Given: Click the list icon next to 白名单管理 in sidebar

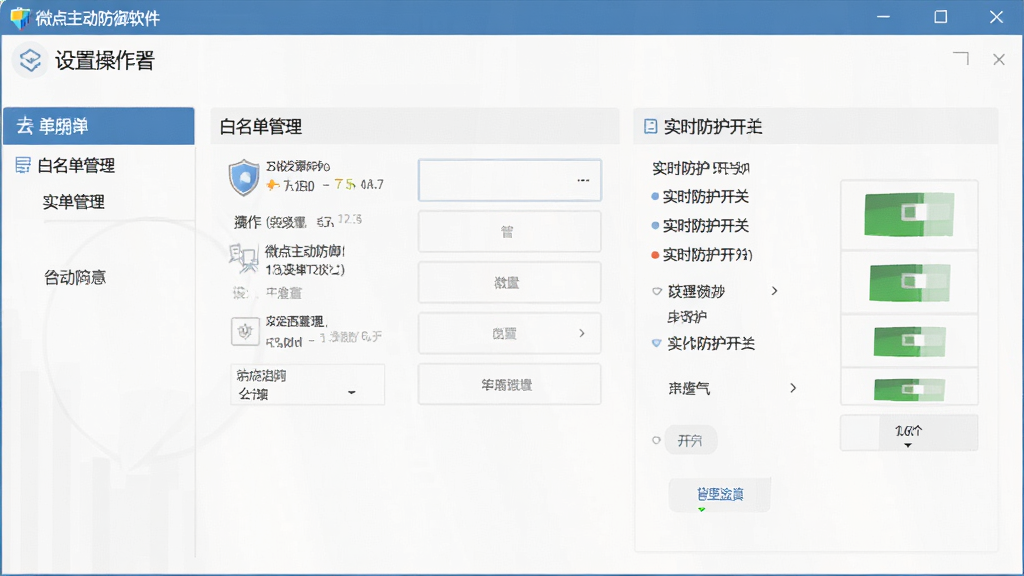Looking at the screenshot, I should point(23,165).
